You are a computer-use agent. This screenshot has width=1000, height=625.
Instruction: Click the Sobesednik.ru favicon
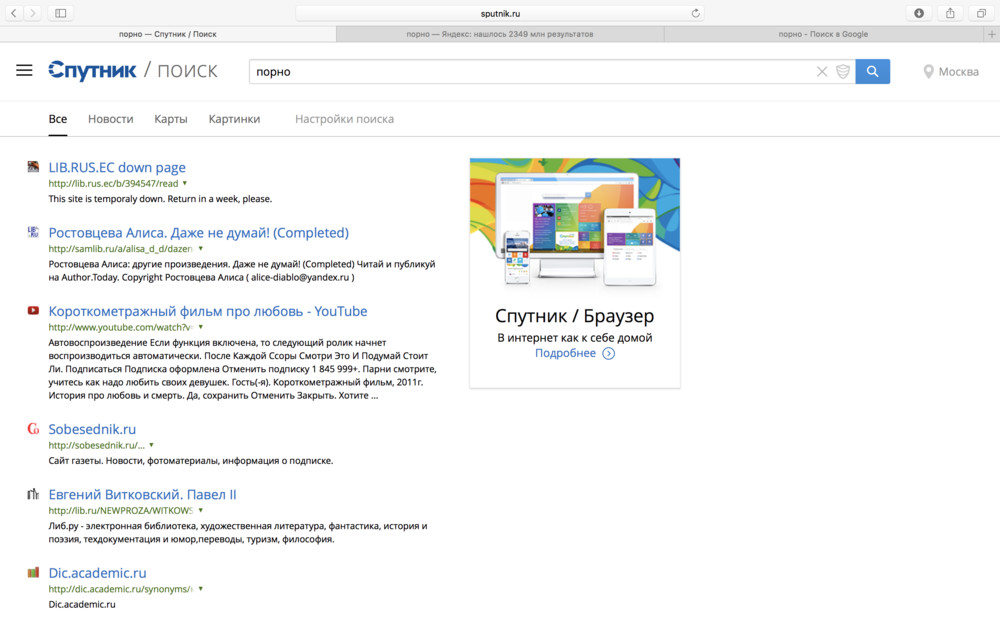(33, 429)
